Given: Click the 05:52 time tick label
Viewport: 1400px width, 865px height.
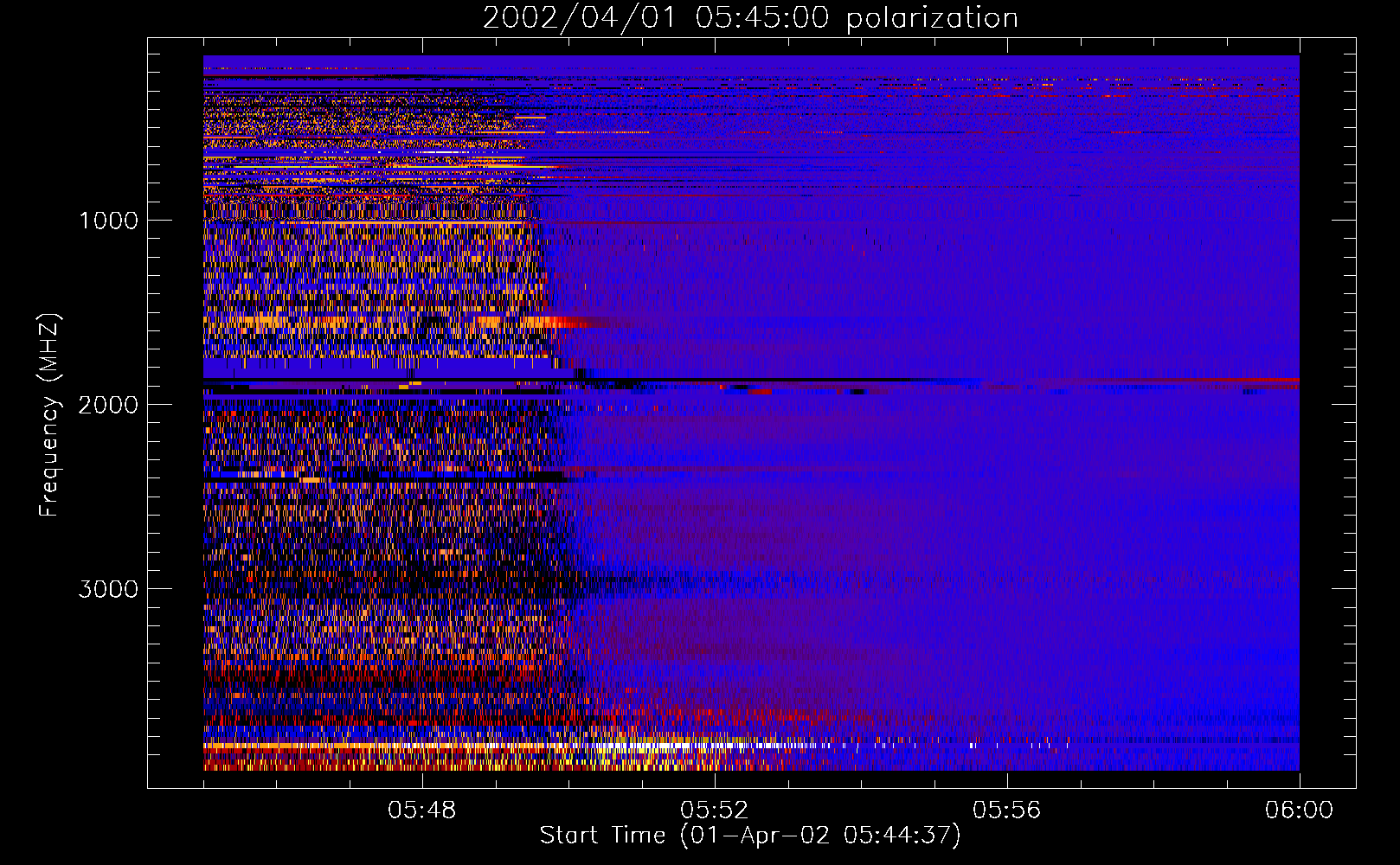Looking at the screenshot, I should click(715, 811).
